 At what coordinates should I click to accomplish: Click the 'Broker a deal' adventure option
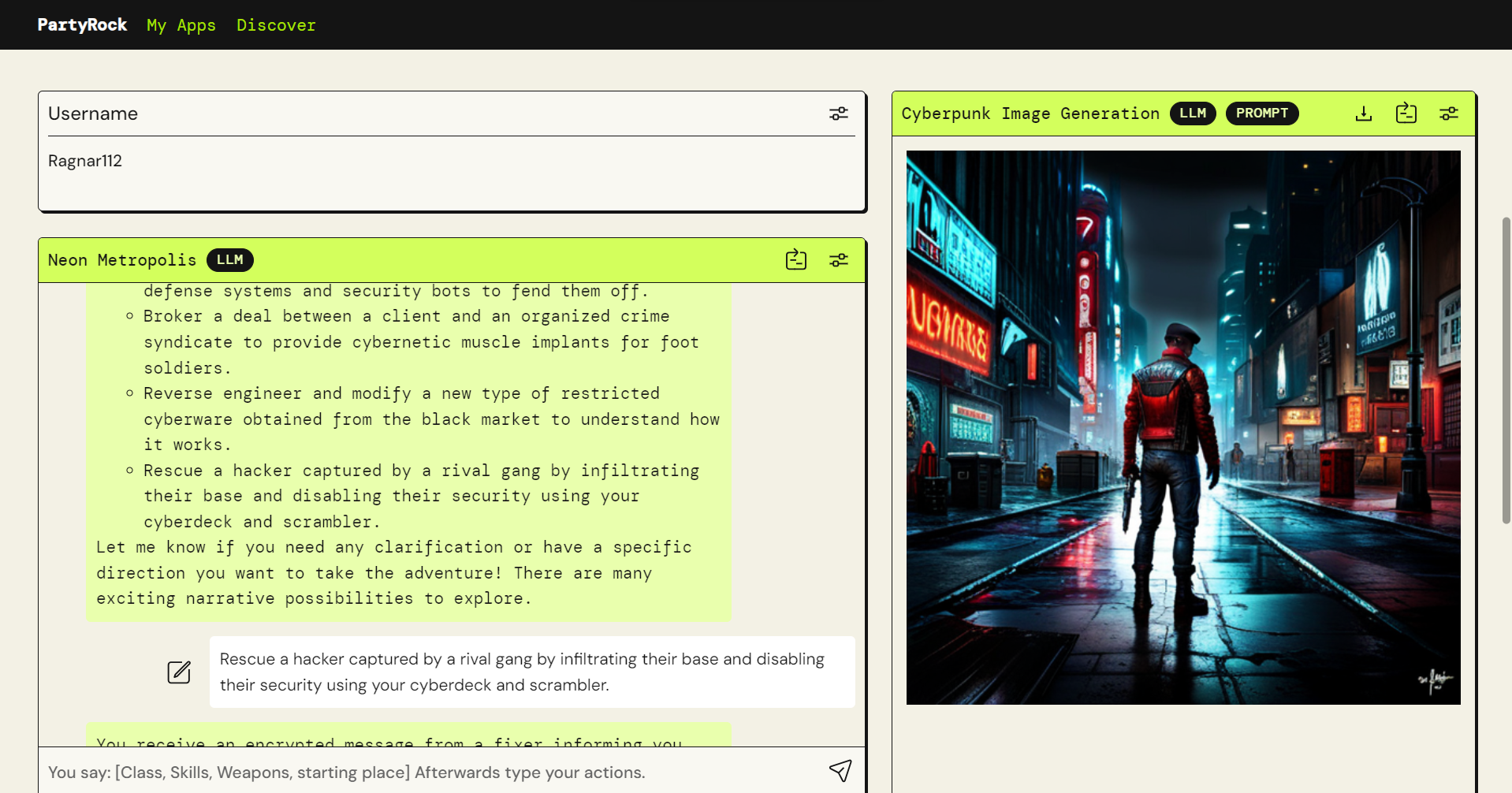422,342
